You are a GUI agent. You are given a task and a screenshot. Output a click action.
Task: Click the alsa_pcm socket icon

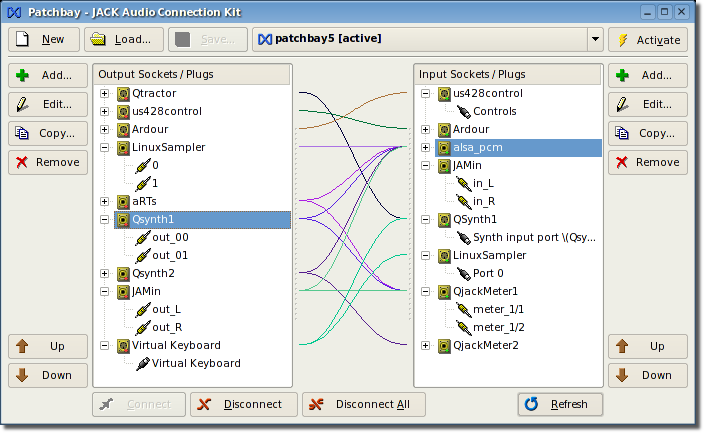pos(444,148)
